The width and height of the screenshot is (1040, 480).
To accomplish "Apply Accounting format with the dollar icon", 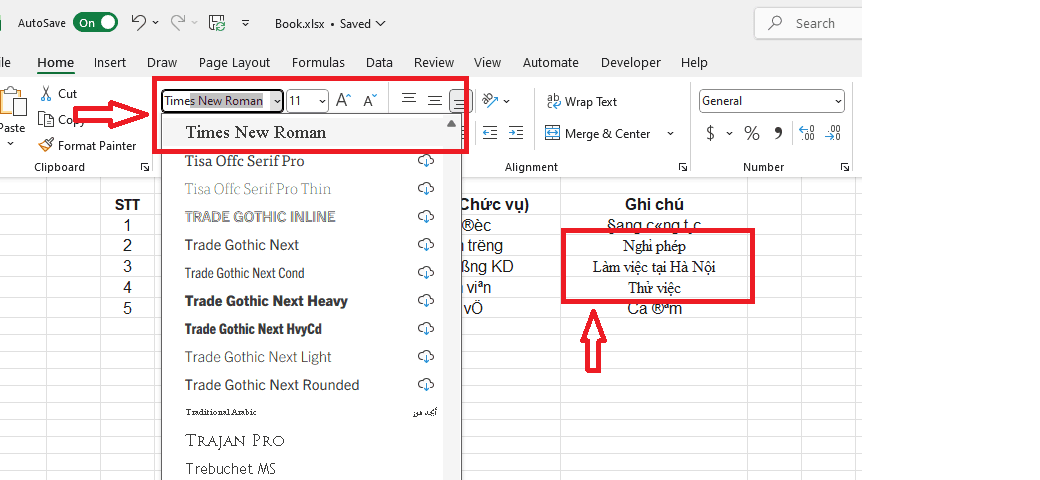I will pos(710,133).
